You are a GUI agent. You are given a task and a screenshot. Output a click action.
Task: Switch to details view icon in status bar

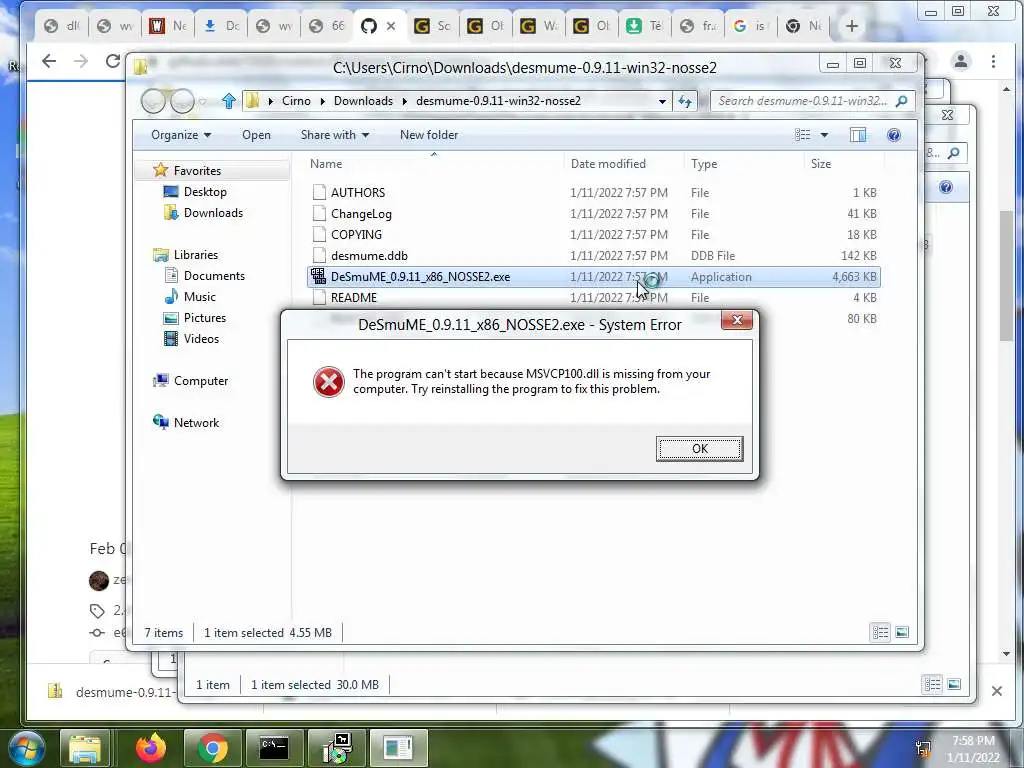(x=880, y=632)
